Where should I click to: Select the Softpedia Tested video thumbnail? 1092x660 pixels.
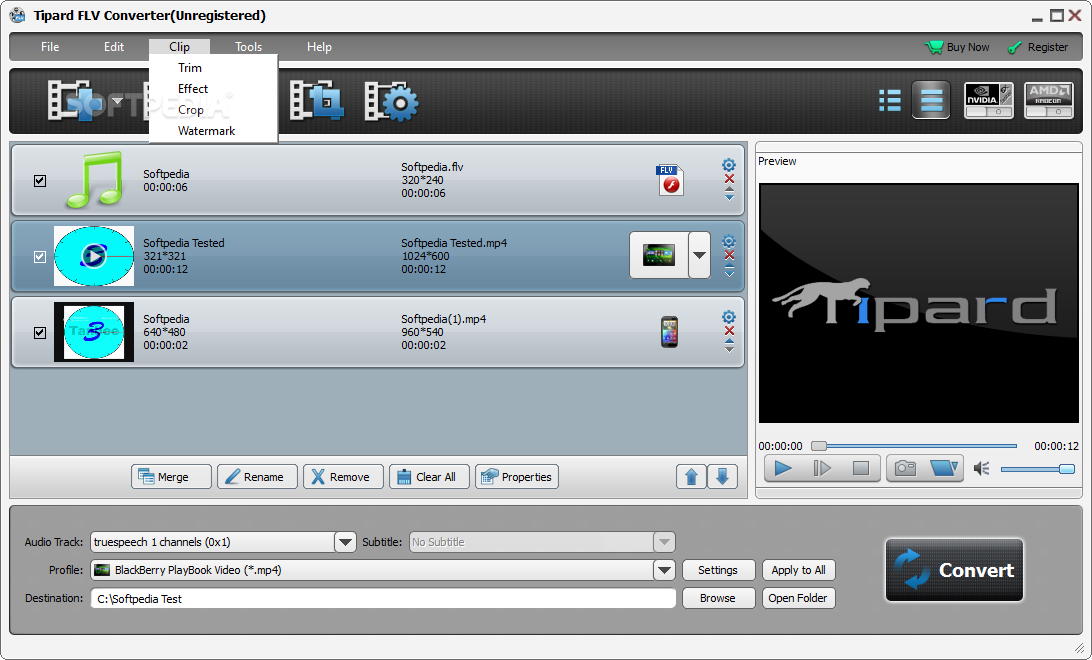coord(94,256)
